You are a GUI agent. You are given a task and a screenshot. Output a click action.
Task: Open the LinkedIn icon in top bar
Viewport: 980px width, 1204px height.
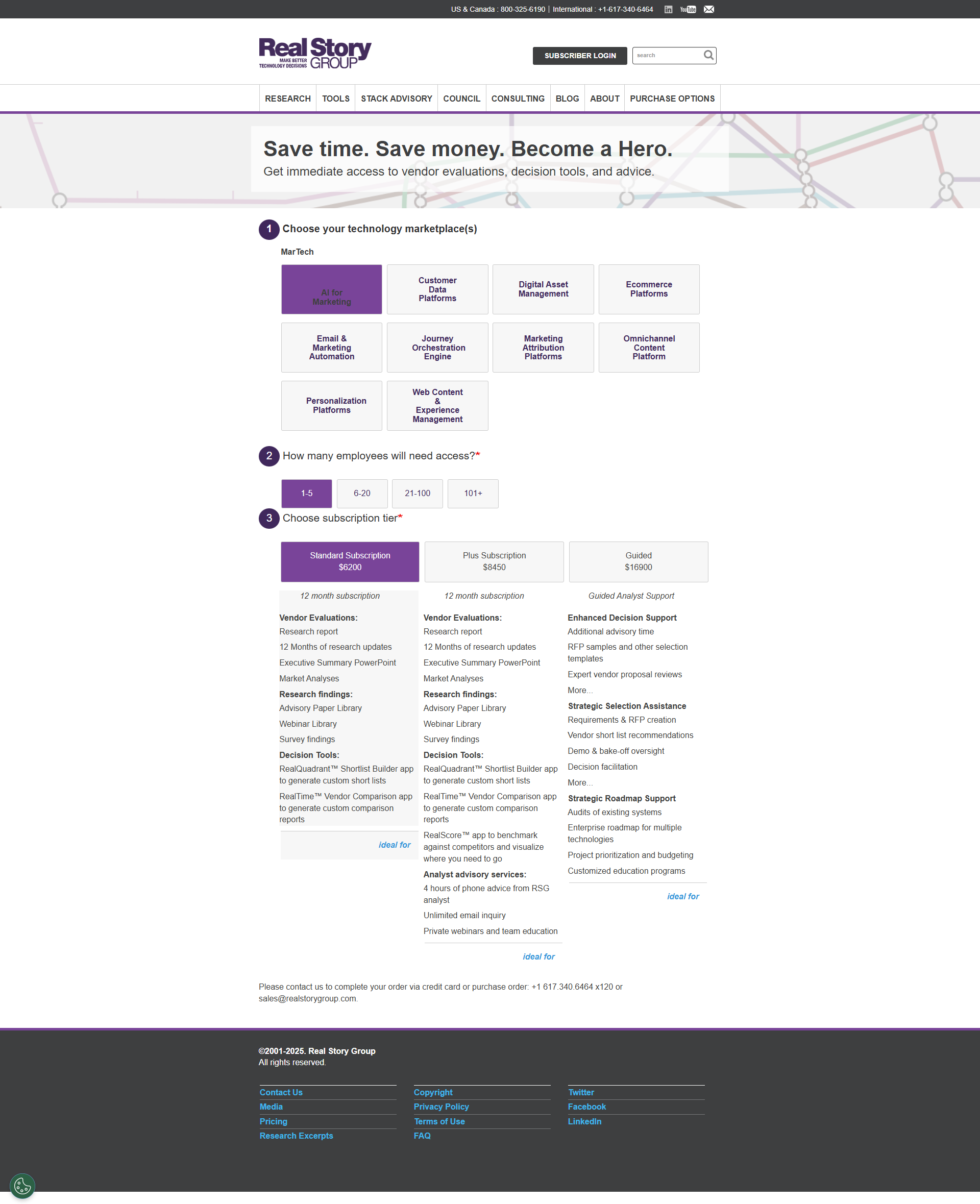click(x=668, y=9)
